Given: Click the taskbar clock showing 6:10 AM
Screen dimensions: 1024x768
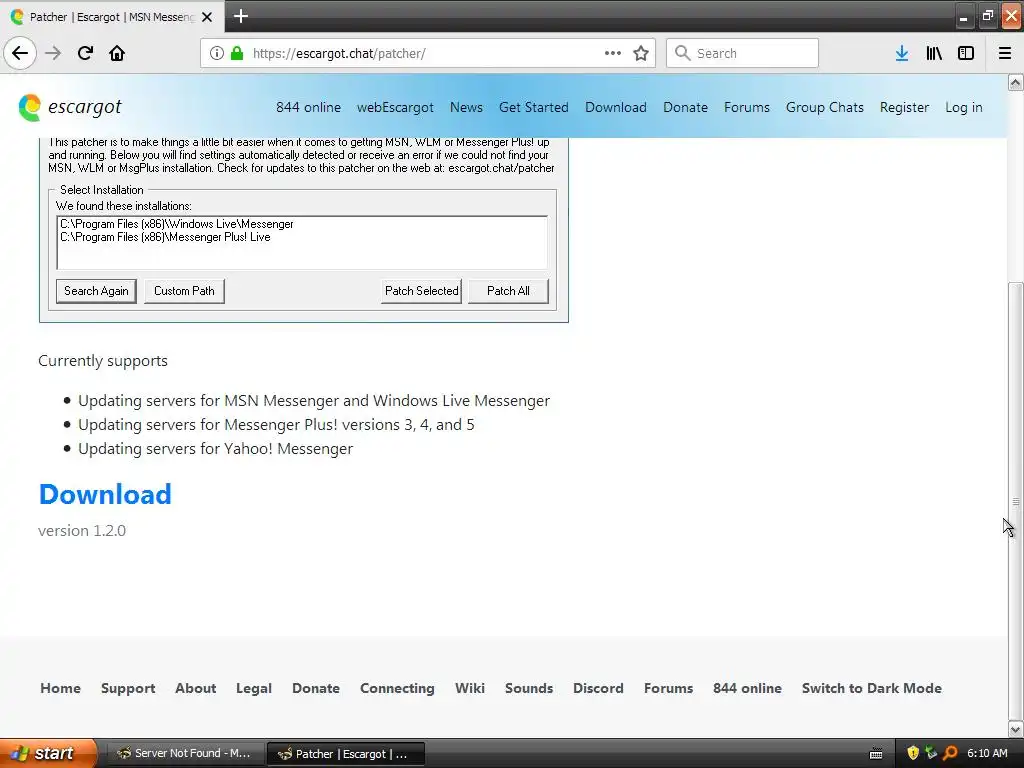Looking at the screenshot, I should [x=987, y=753].
